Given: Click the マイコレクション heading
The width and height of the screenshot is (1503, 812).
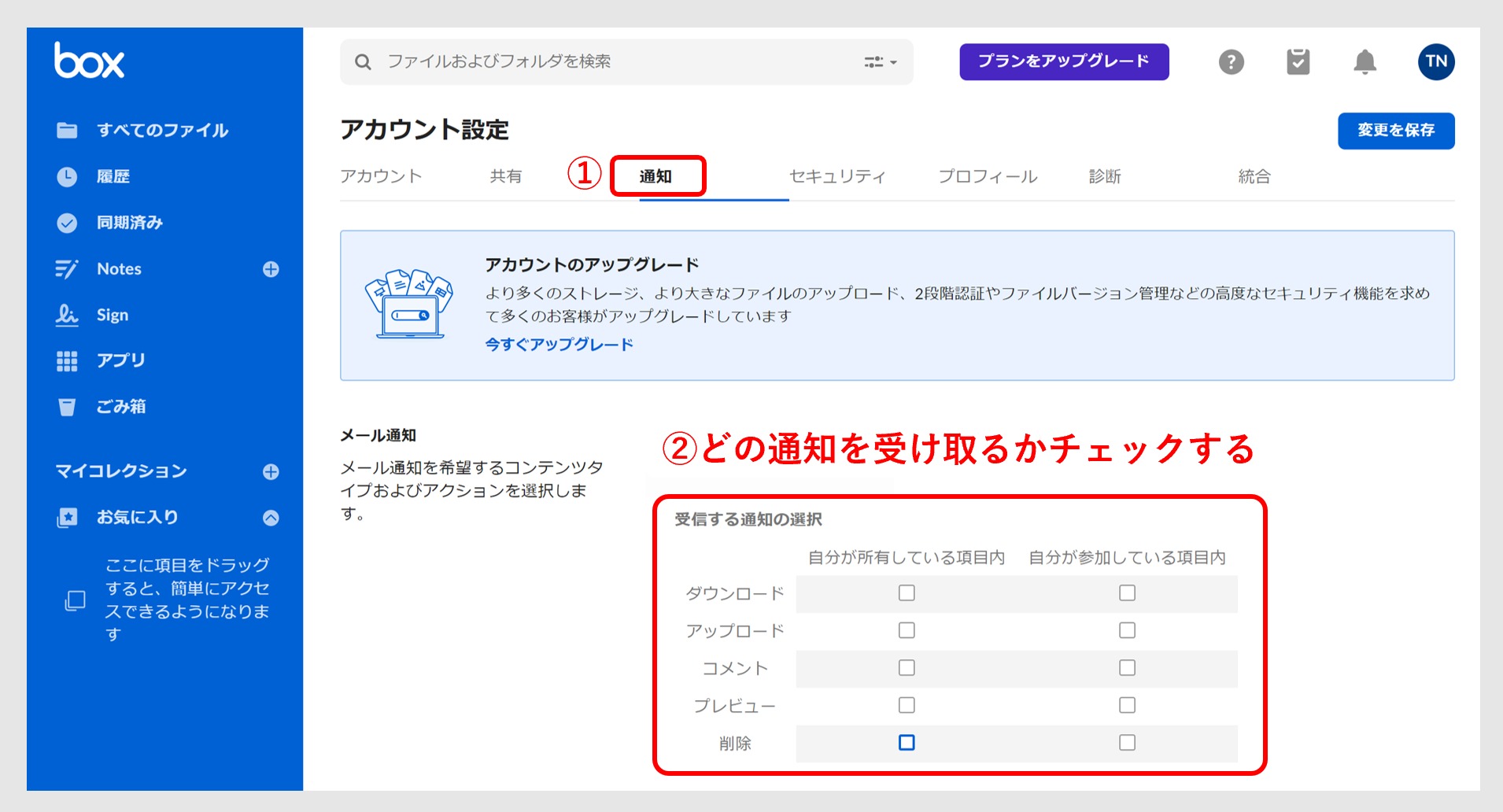Looking at the screenshot, I should click(121, 471).
